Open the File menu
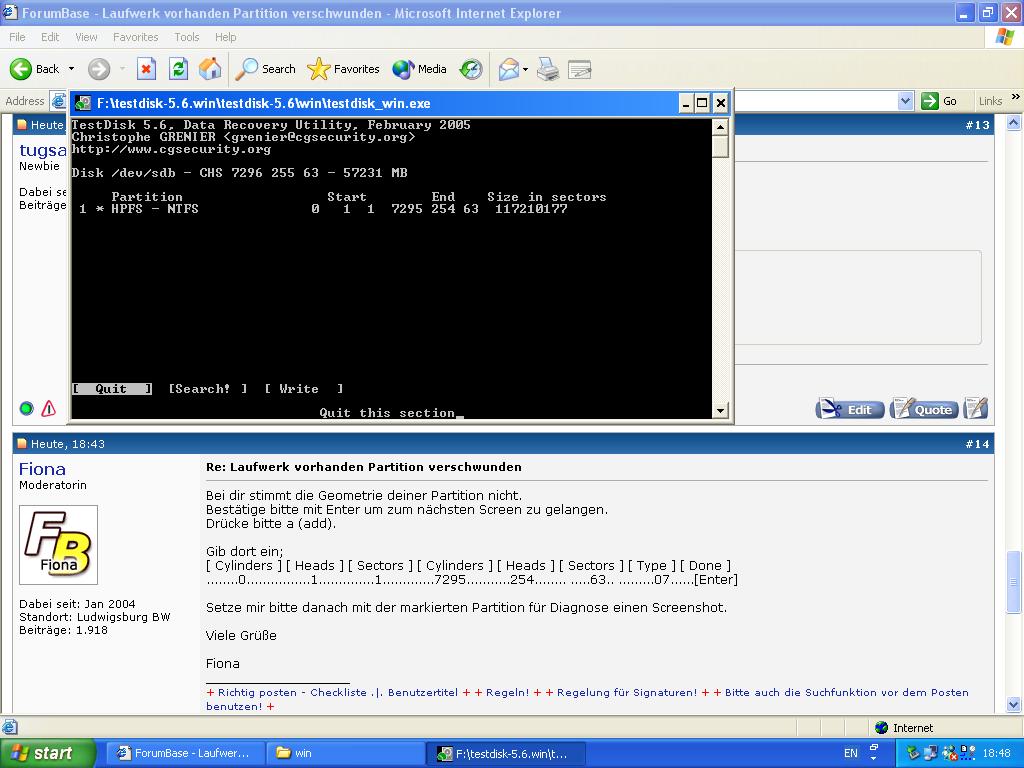 (x=18, y=37)
